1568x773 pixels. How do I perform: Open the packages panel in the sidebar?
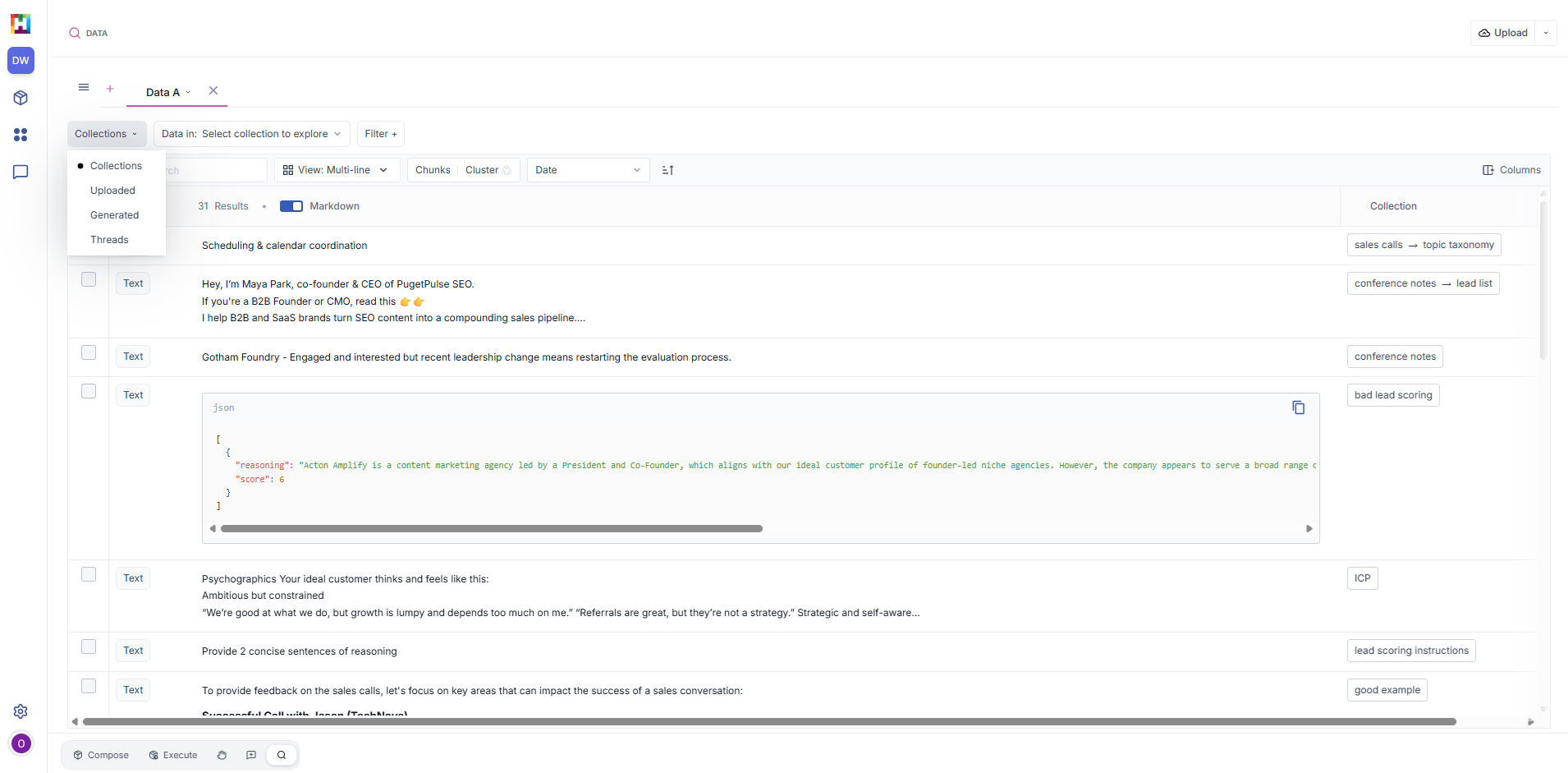(x=21, y=98)
